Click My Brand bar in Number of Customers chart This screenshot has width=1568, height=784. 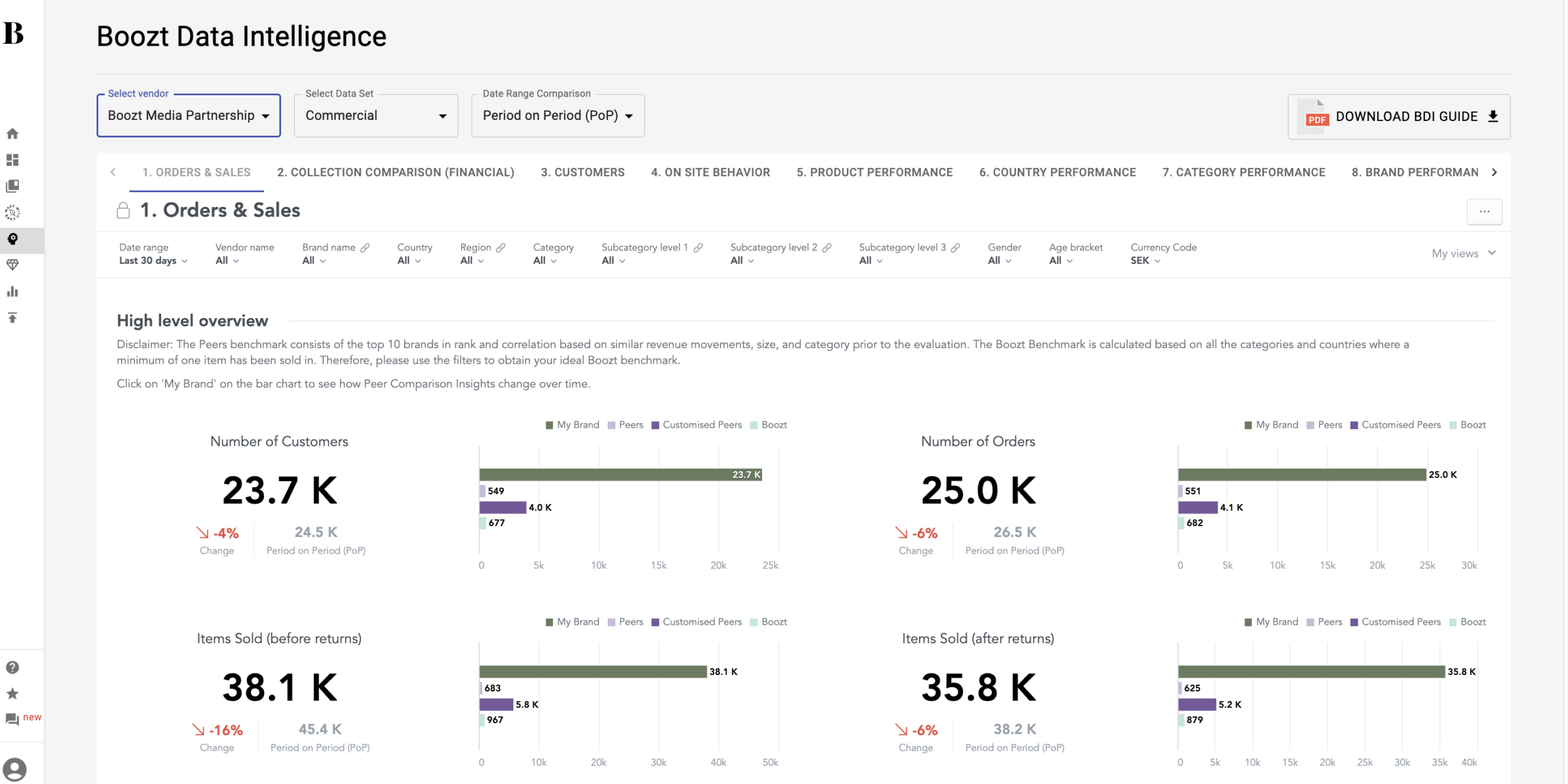click(620, 475)
